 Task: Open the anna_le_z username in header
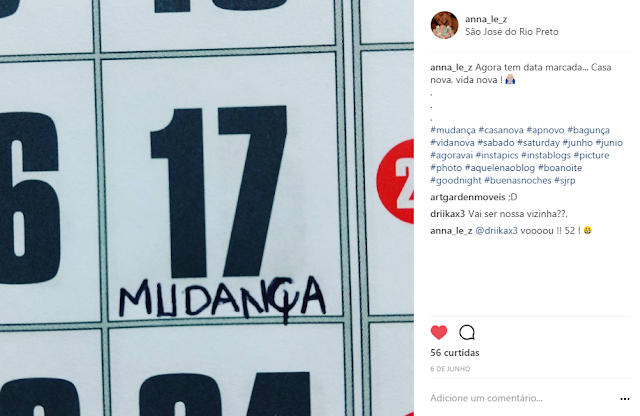(x=486, y=19)
